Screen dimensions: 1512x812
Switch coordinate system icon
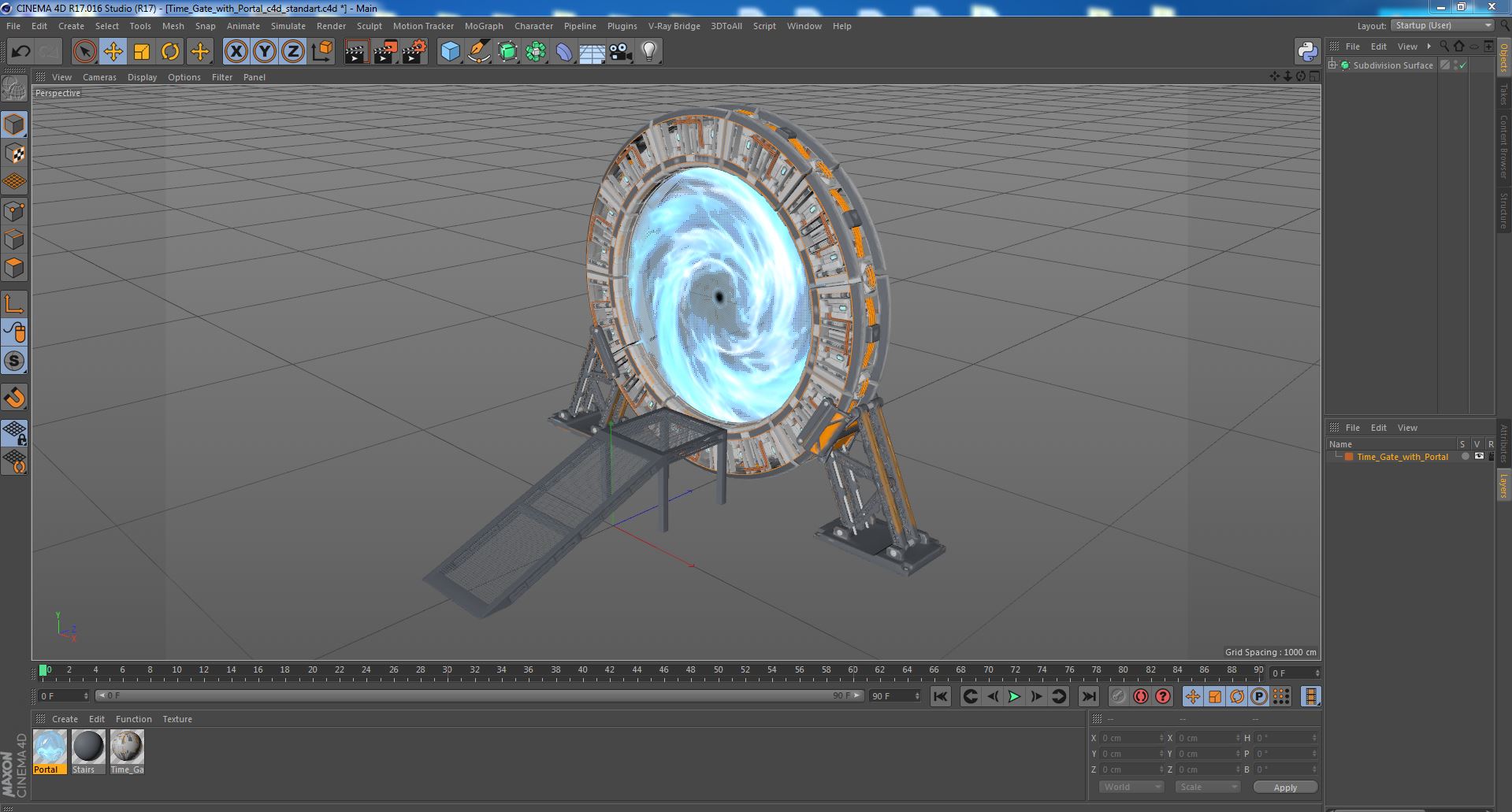click(x=321, y=52)
